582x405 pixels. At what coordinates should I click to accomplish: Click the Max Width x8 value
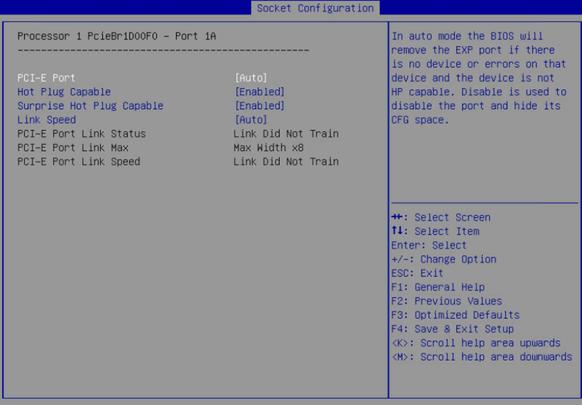(x=268, y=148)
